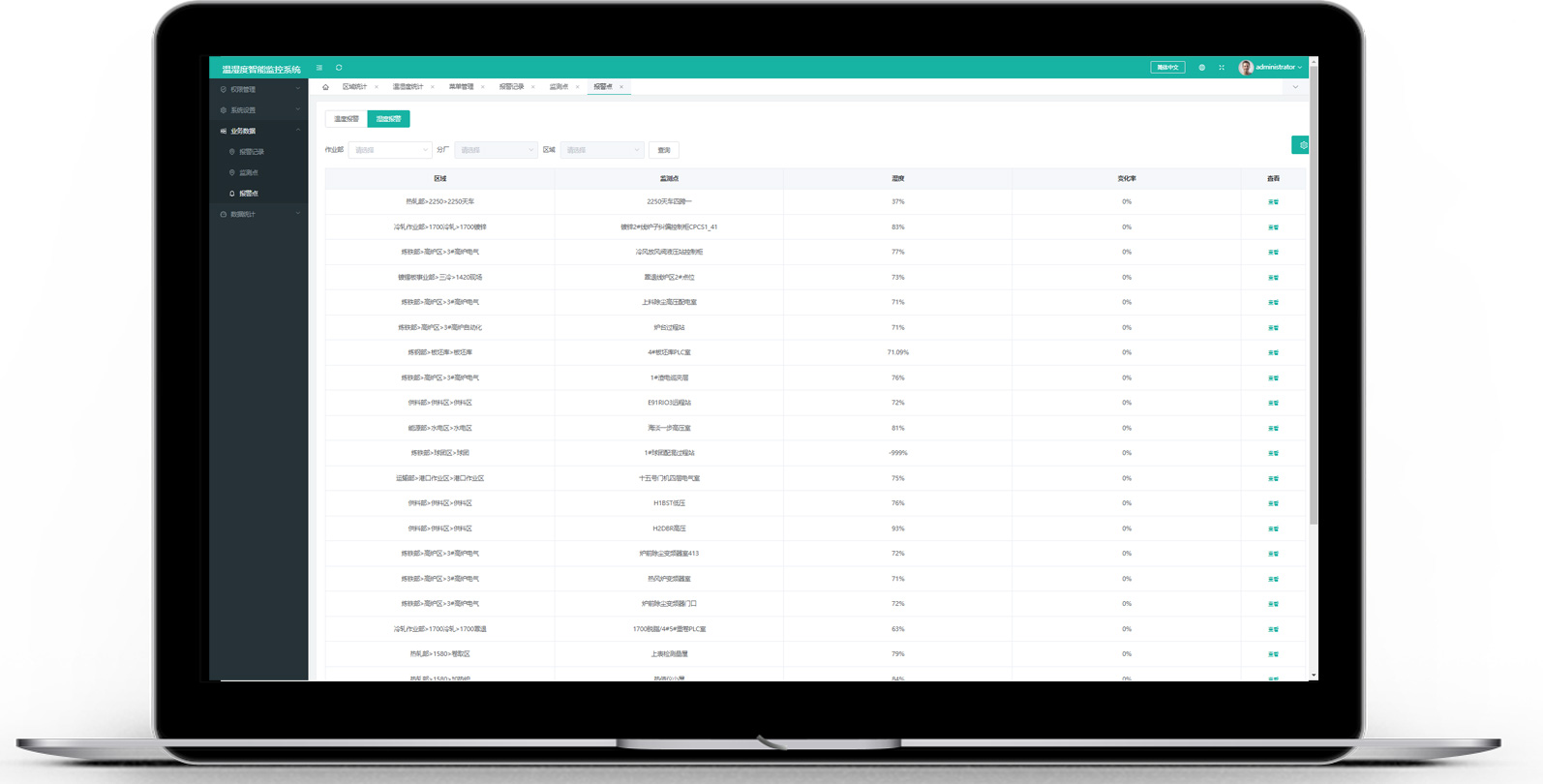Open the 作业部 dropdown
1543x784 pixels.
[389, 150]
